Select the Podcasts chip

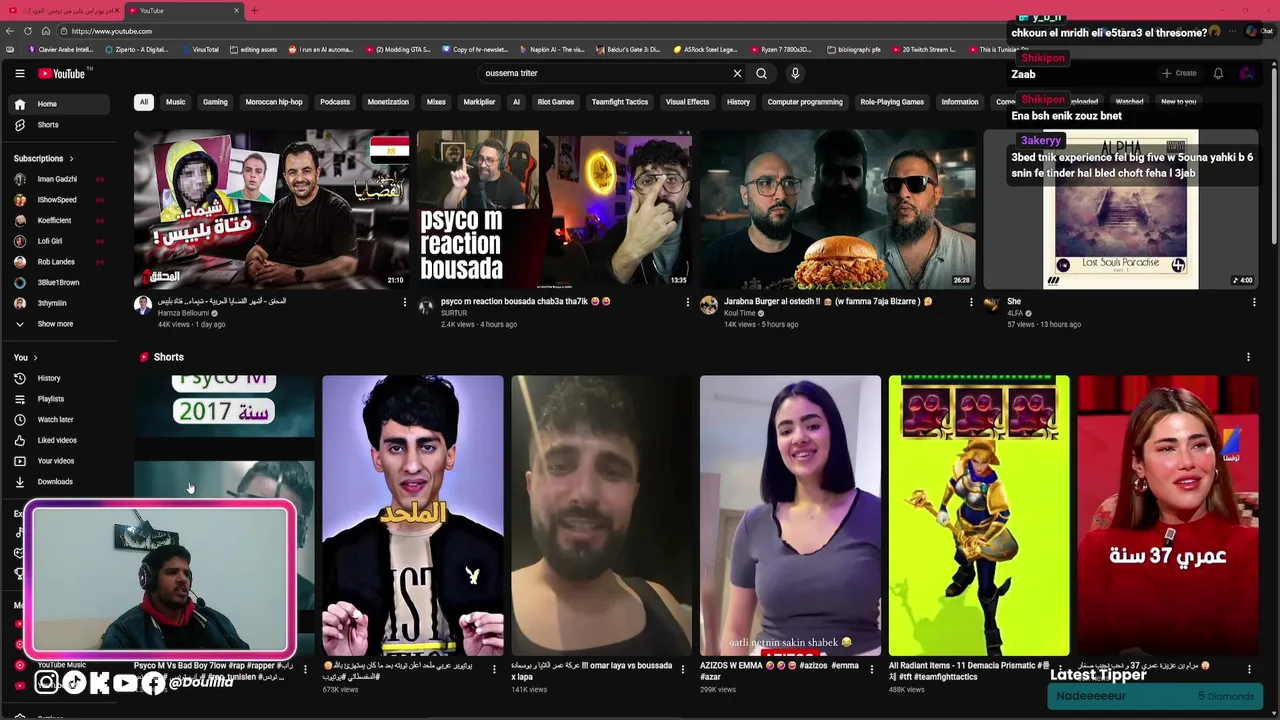point(335,102)
